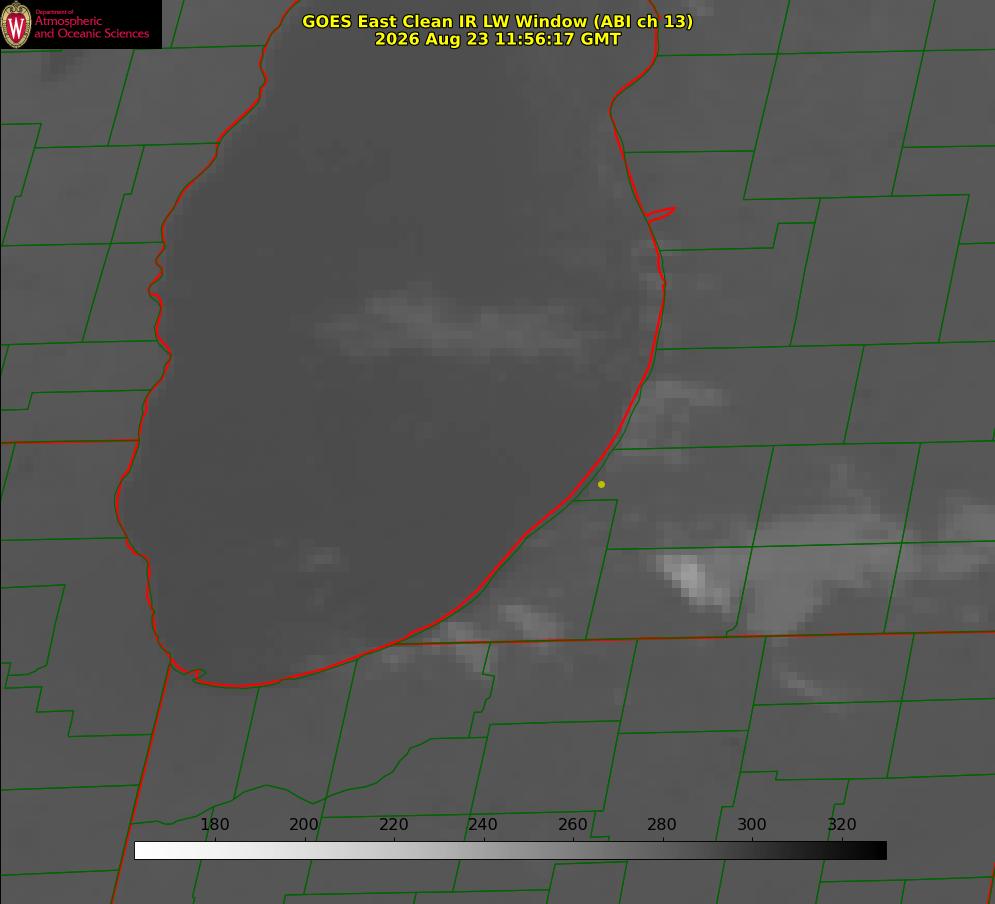The width and height of the screenshot is (995, 904).
Task: Click the 240 colorbar tick label
Action: [x=483, y=824]
